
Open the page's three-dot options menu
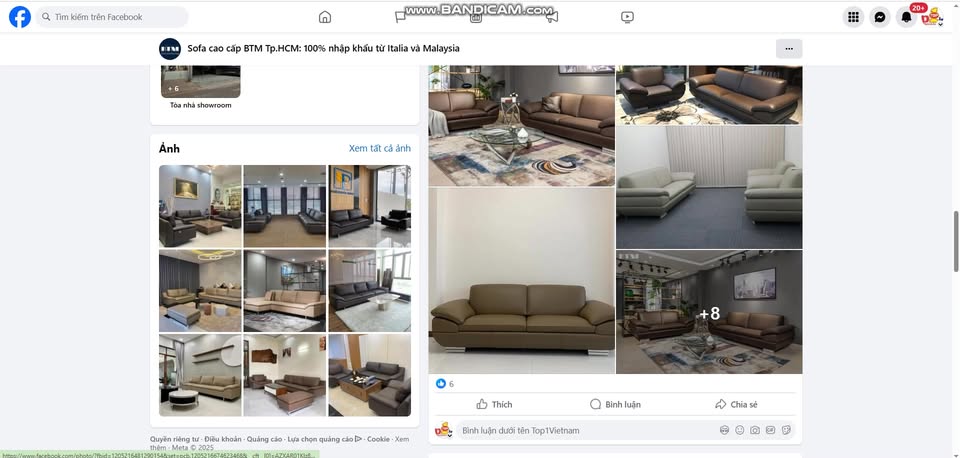(789, 48)
